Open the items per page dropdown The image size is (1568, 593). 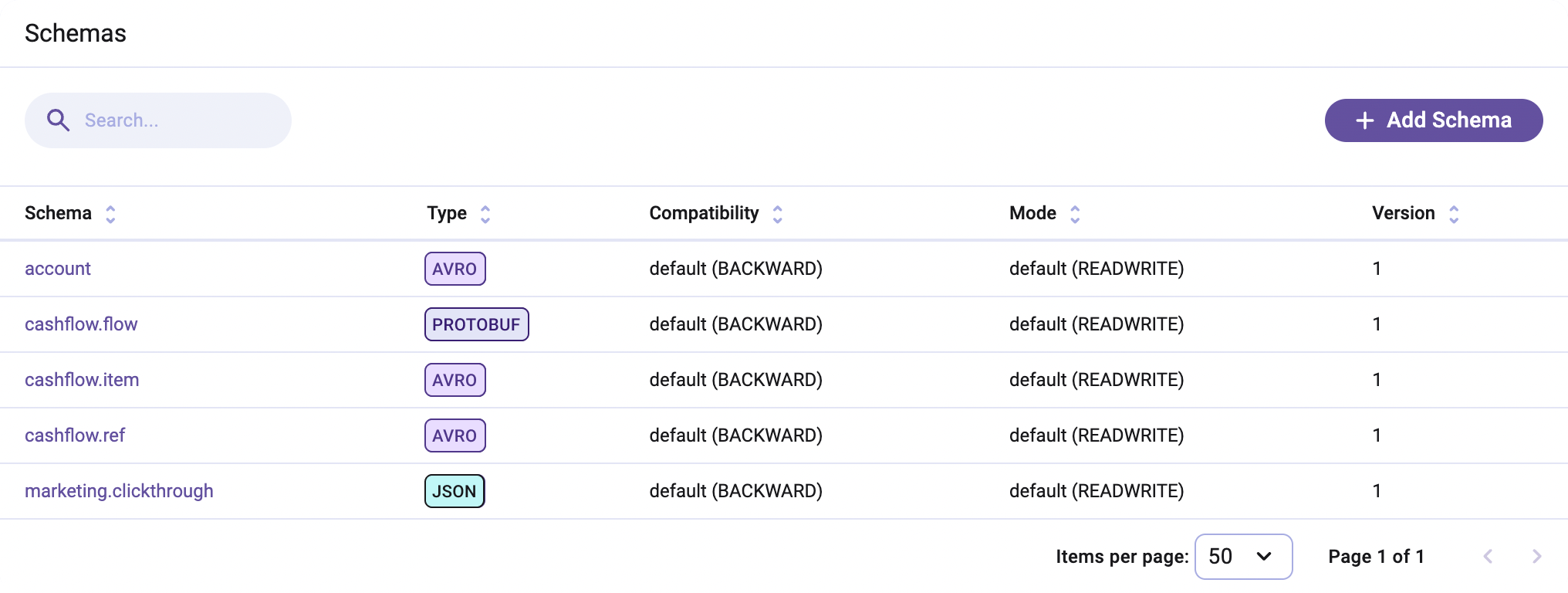click(x=1243, y=556)
